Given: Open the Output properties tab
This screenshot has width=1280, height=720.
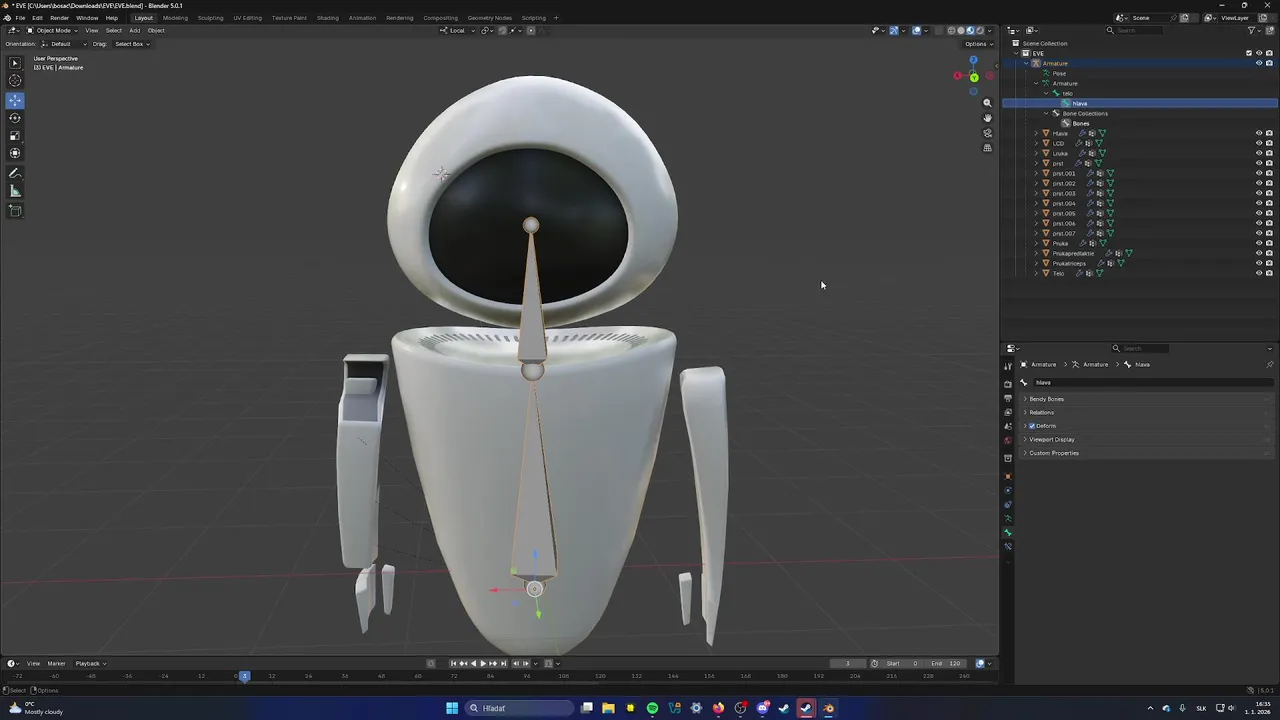Looking at the screenshot, I should point(1008,399).
